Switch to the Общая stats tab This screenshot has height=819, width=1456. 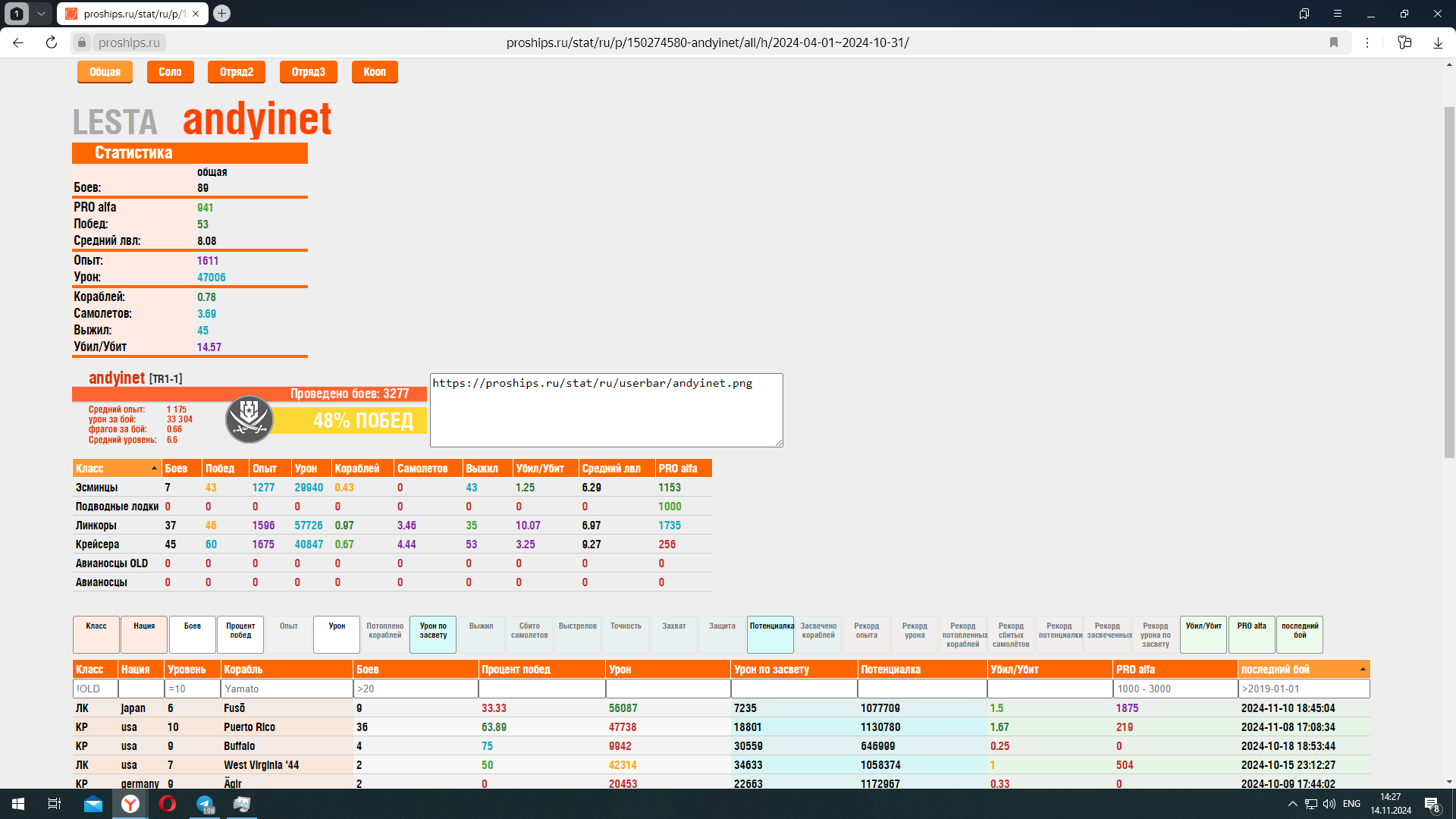click(x=105, y=72)
